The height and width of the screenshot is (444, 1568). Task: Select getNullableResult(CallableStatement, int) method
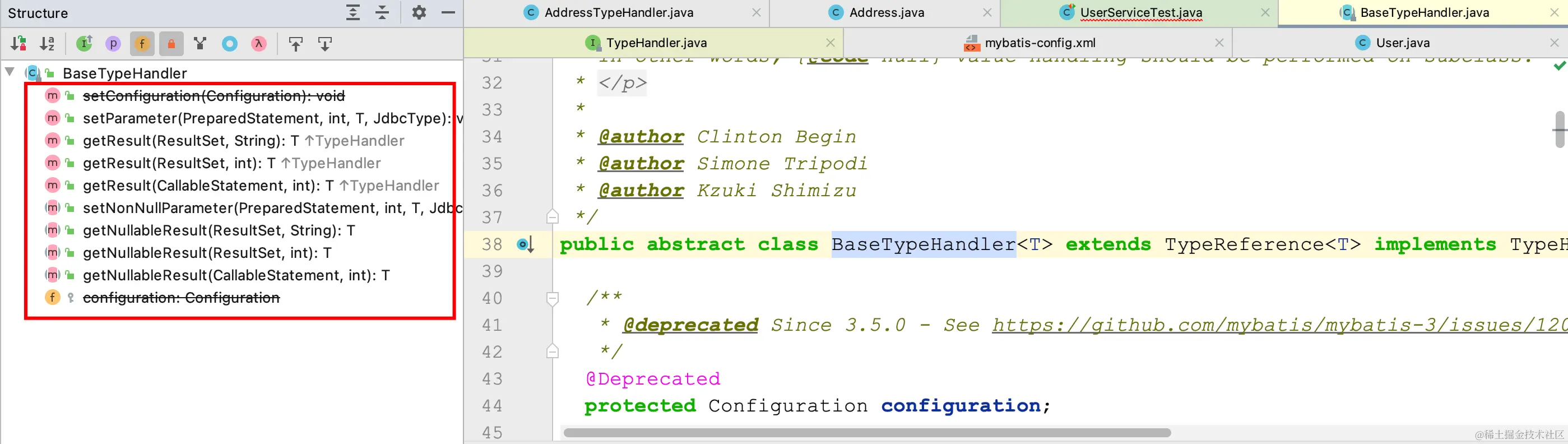coord(236,275)
